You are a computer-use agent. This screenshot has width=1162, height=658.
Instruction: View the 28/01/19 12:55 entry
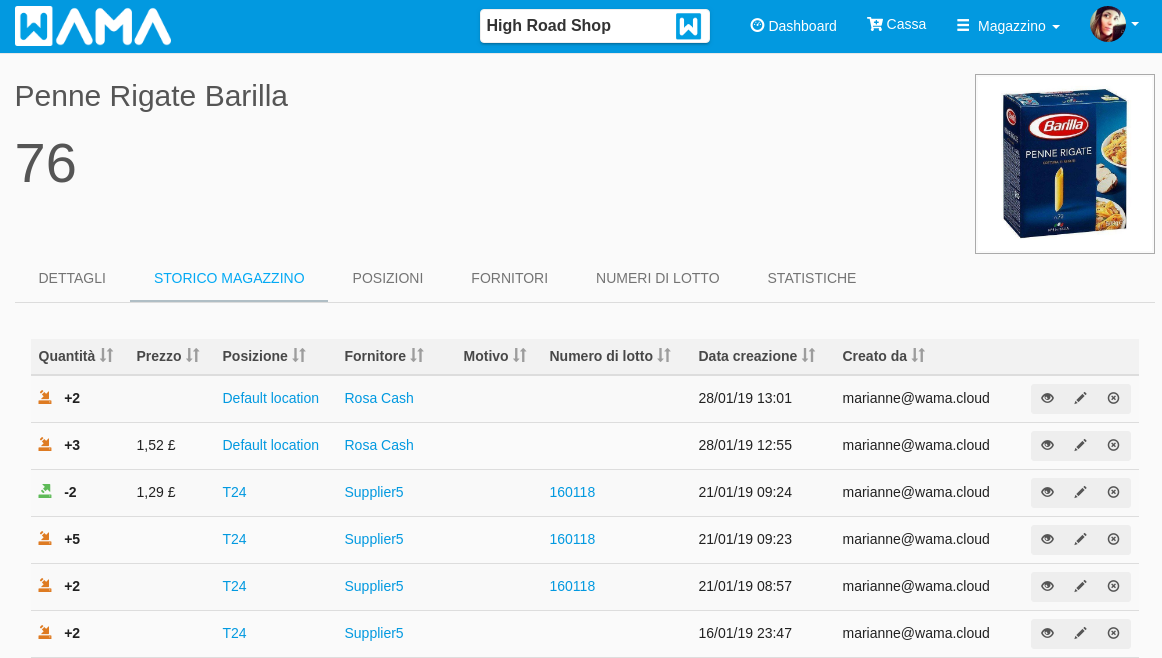1047,445
